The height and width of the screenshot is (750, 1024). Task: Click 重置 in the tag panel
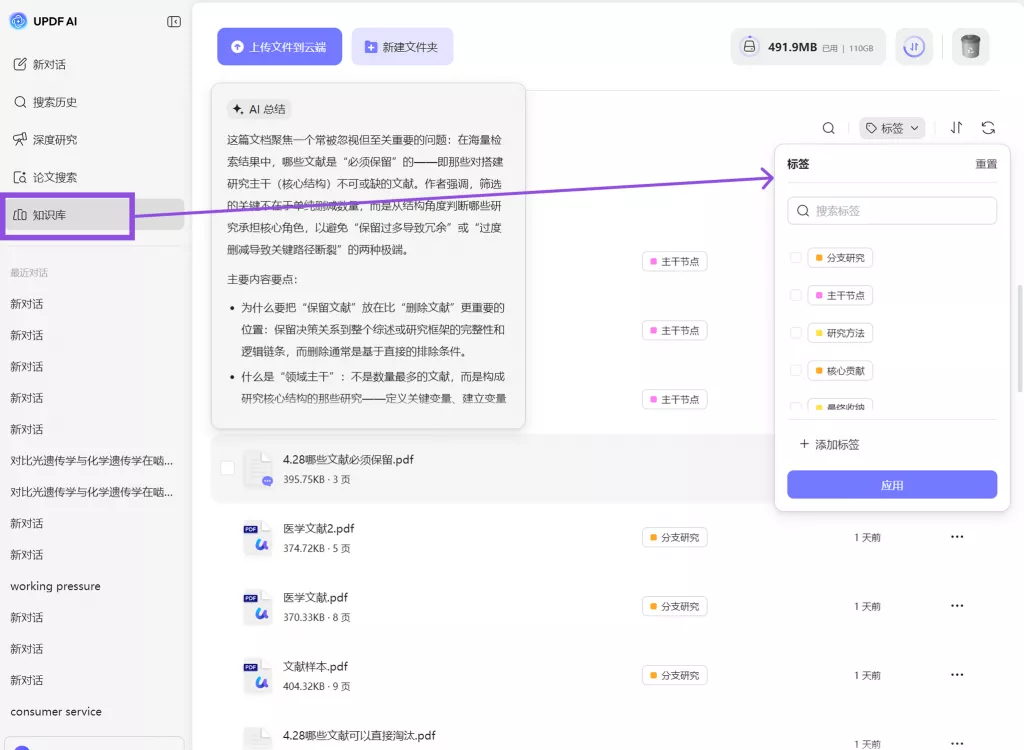tap(985, 164)
